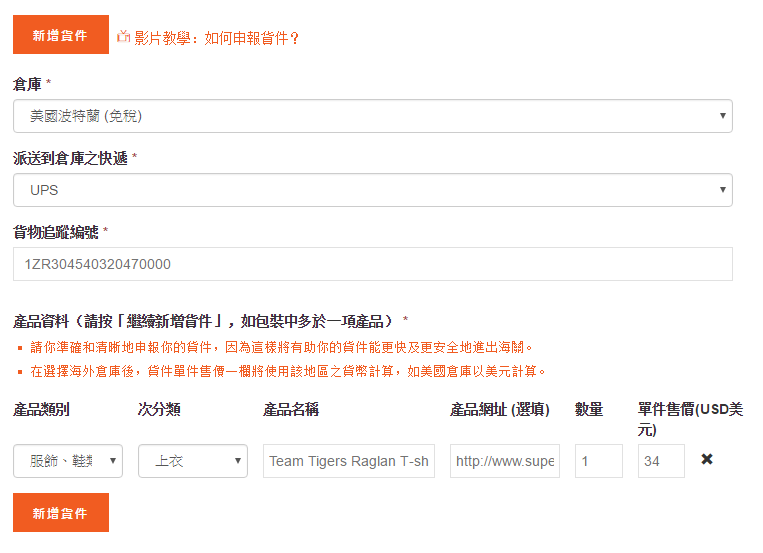Click the 數量 quantity input box
This screenshot has height=553, width=763.
[598, 461]
